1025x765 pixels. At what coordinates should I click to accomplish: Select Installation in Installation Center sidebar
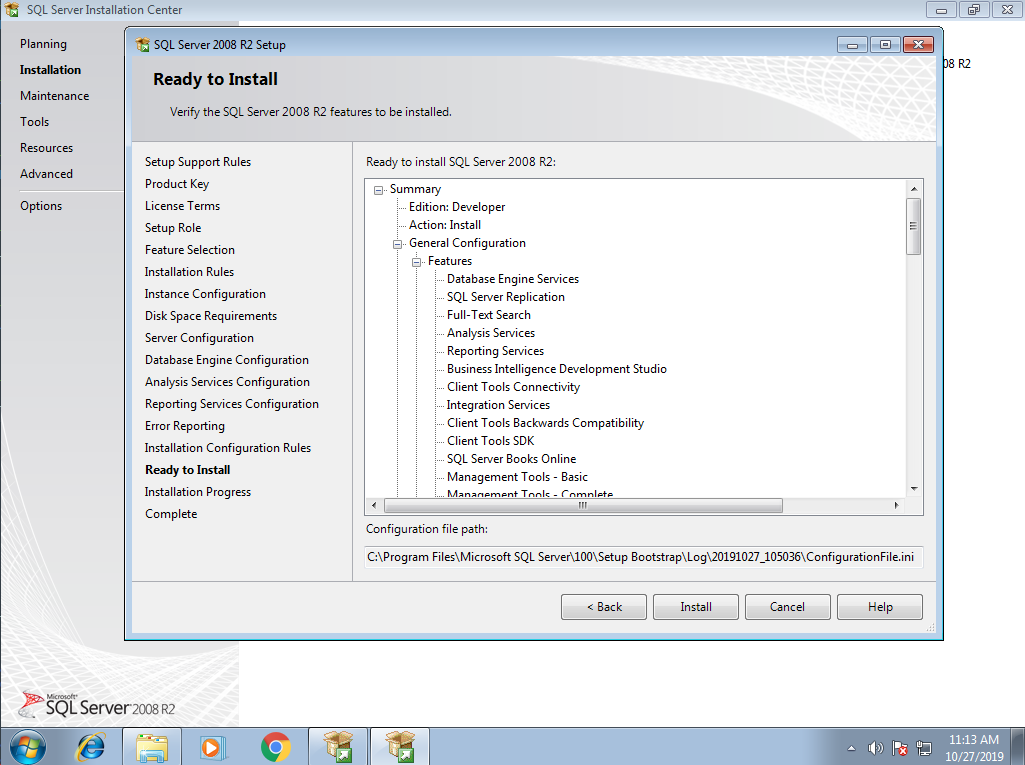50,70
